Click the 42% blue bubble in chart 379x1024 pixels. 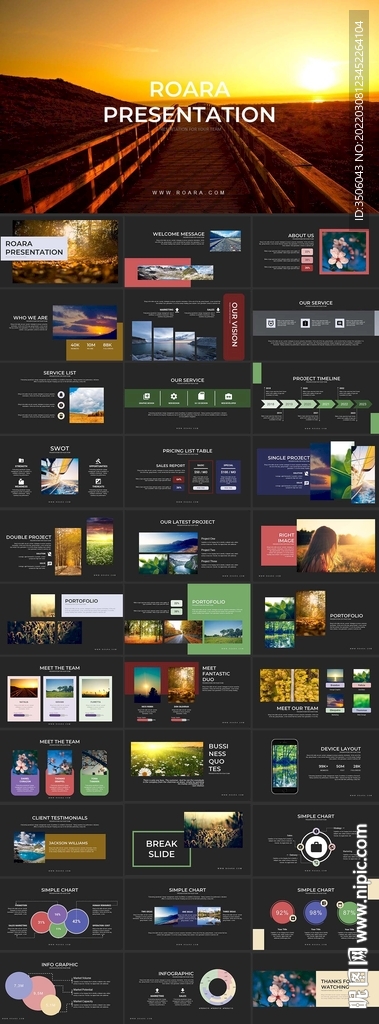[x=76, y=921]
